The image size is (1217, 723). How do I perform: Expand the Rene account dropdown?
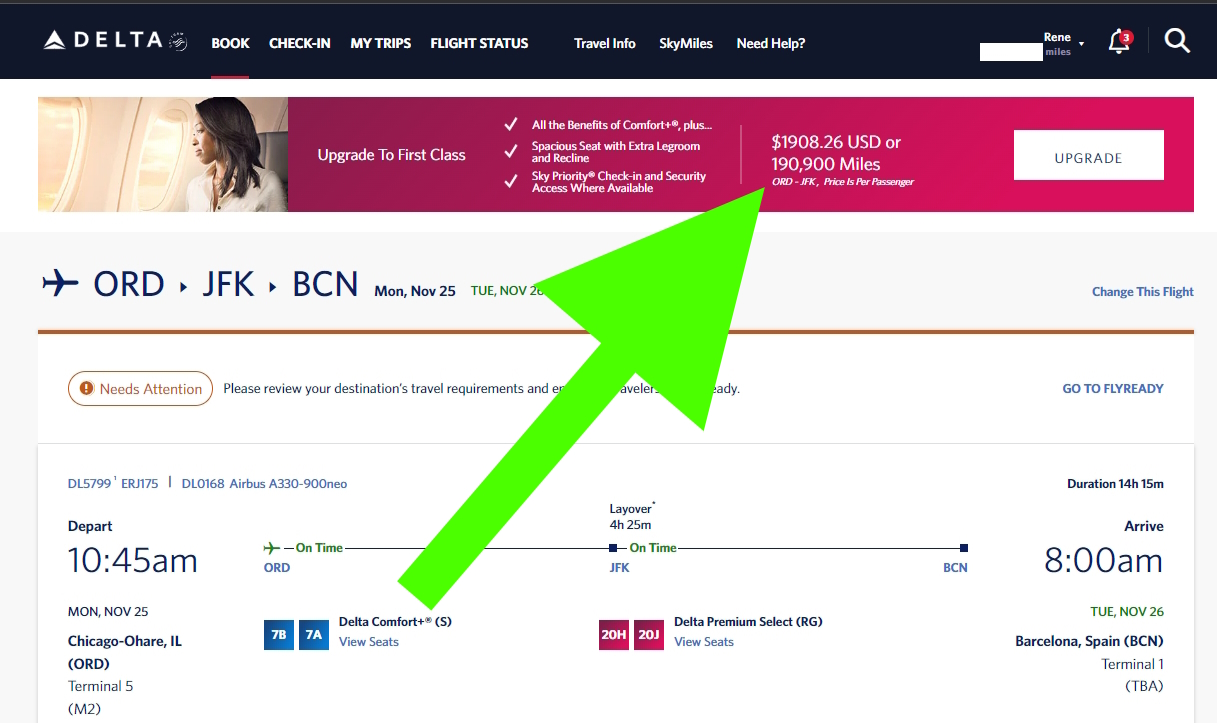[x=1063, y=44]
